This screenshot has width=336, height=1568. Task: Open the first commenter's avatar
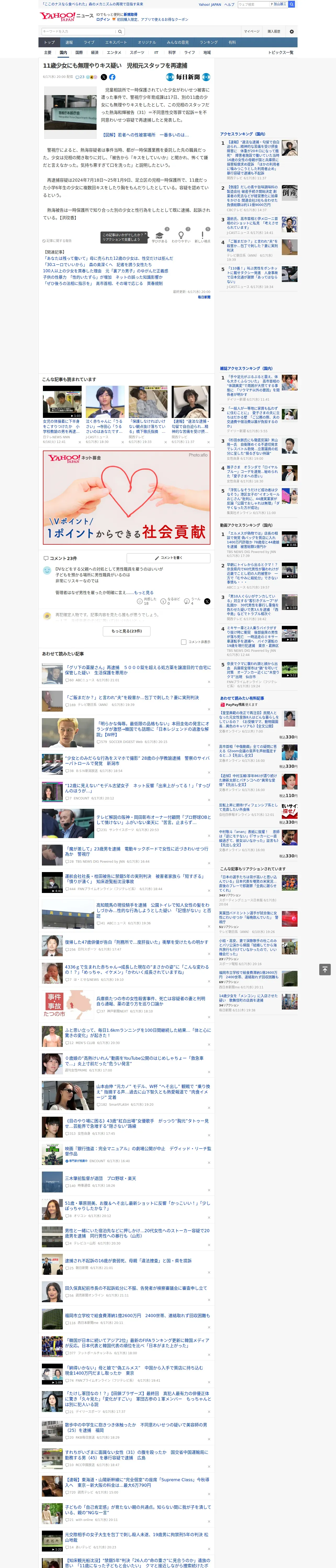pyautogui.click(x=47, y=570)
